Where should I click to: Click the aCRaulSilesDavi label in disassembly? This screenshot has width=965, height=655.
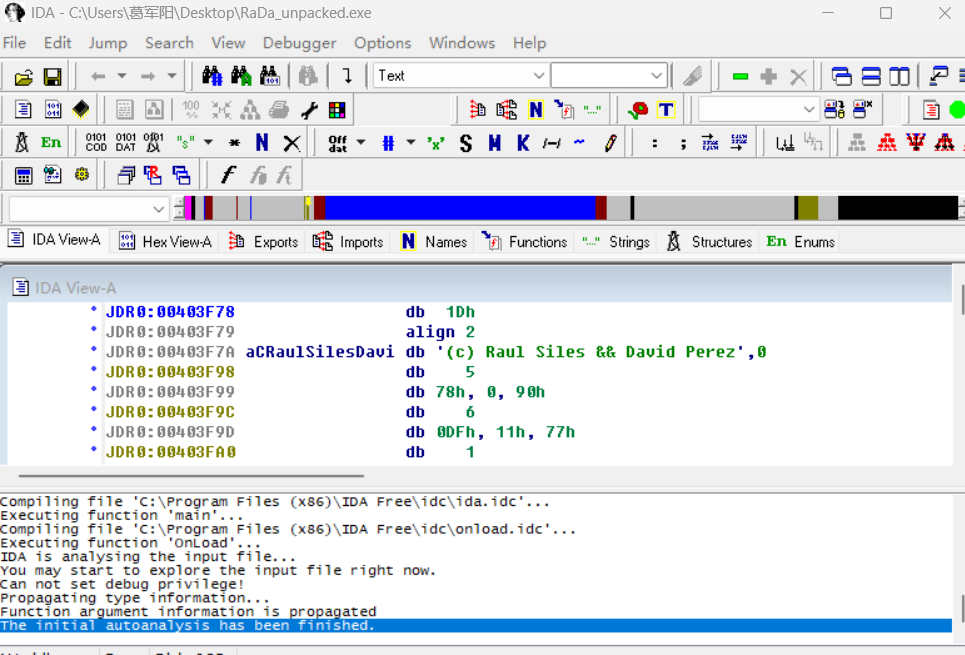click(319, 352)
